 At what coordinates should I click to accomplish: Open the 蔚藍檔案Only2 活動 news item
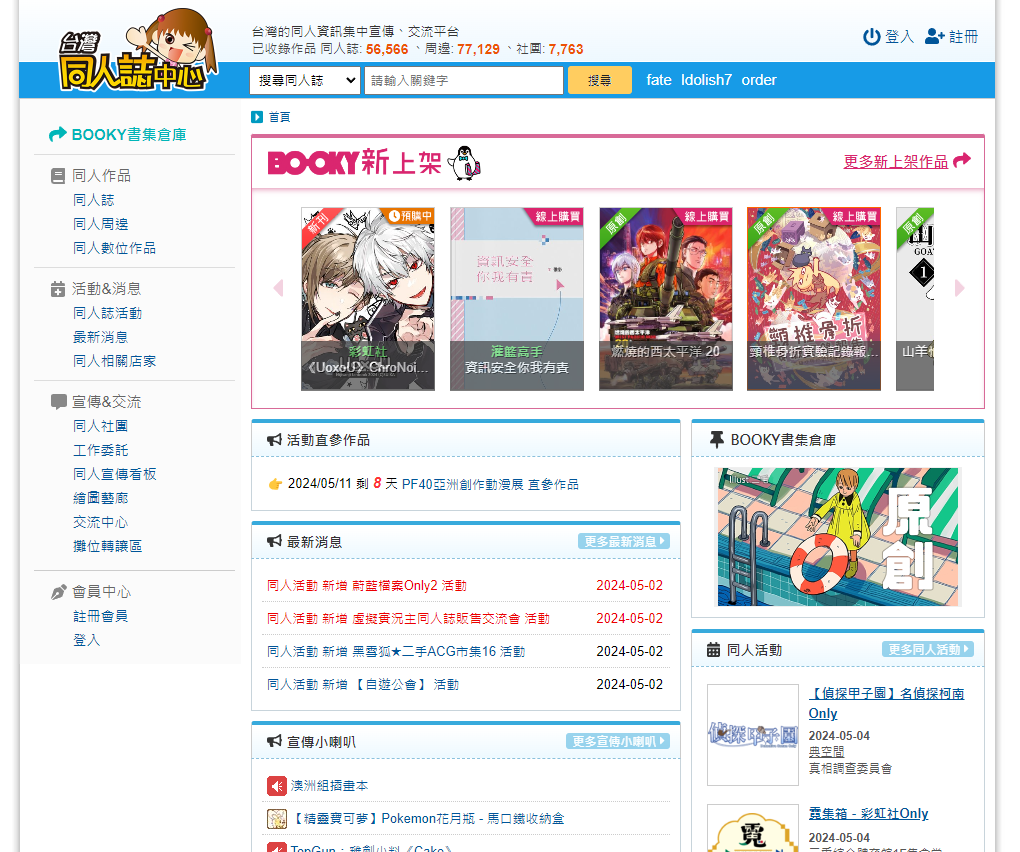tap(367, 586)
